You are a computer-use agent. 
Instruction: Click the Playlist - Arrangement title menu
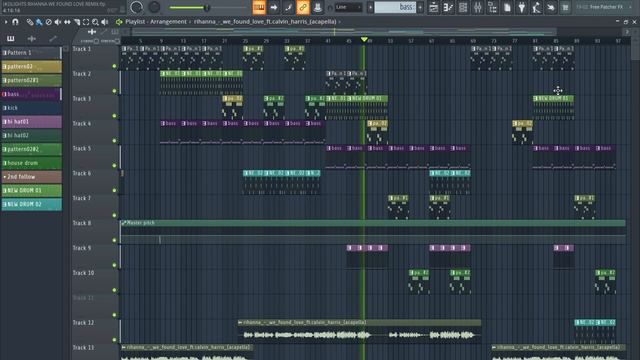pyautogui.click(x=156, y=22)
